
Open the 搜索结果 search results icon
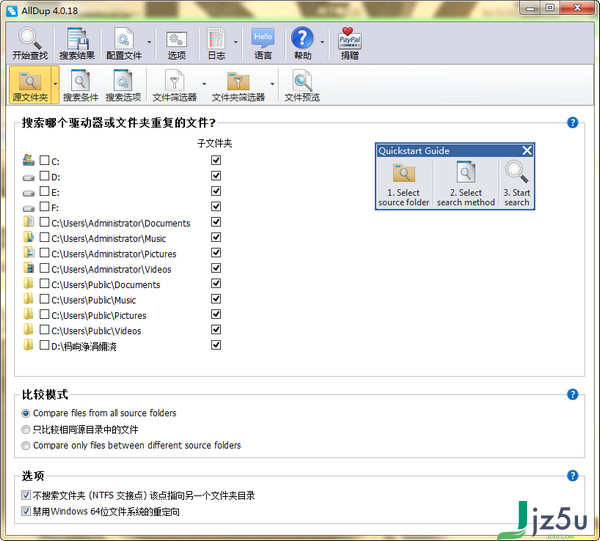tap(77, 44)
